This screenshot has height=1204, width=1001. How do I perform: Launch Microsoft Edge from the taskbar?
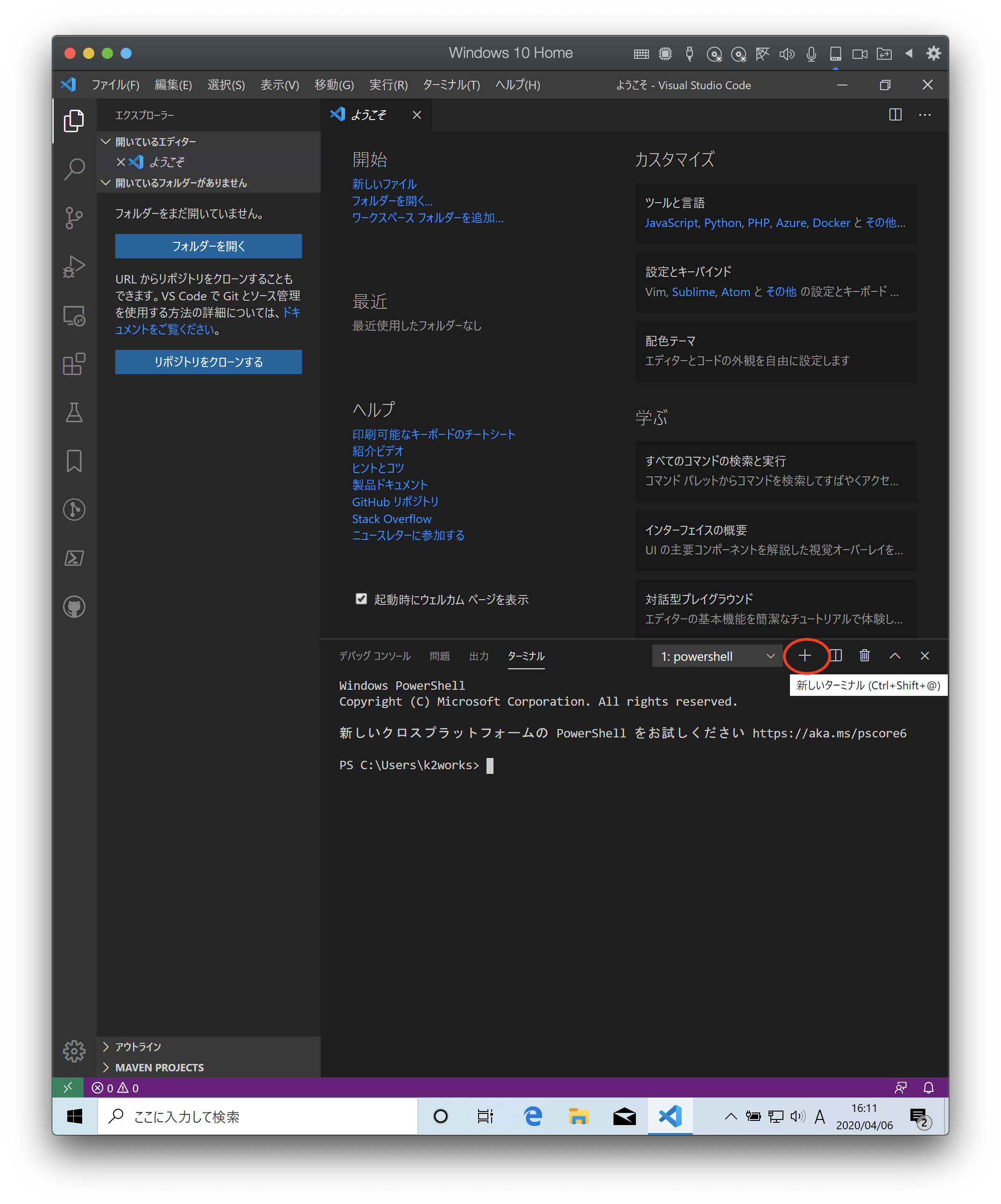pos(533,1116)
